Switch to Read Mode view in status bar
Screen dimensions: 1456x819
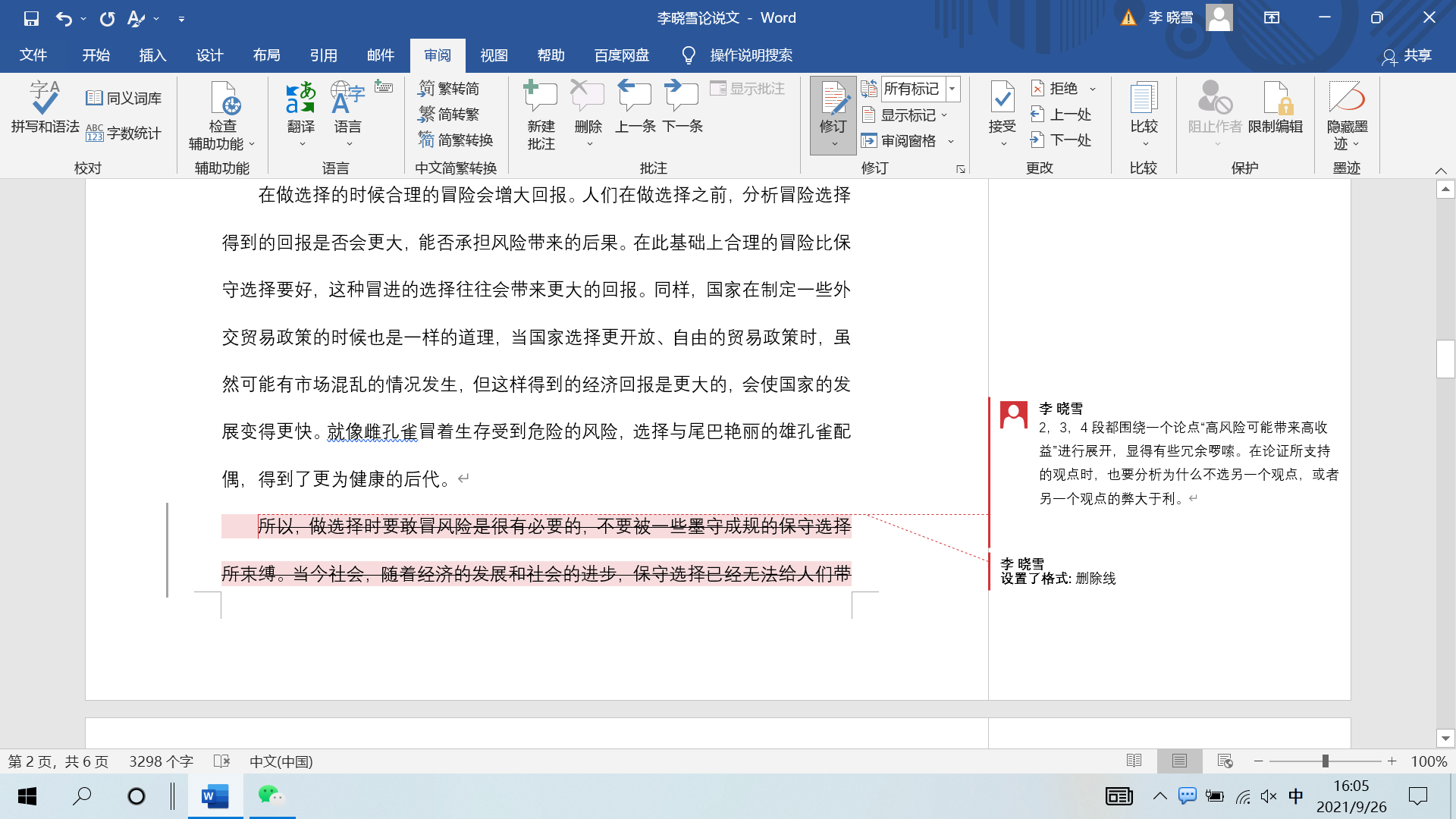[1134, 761]
